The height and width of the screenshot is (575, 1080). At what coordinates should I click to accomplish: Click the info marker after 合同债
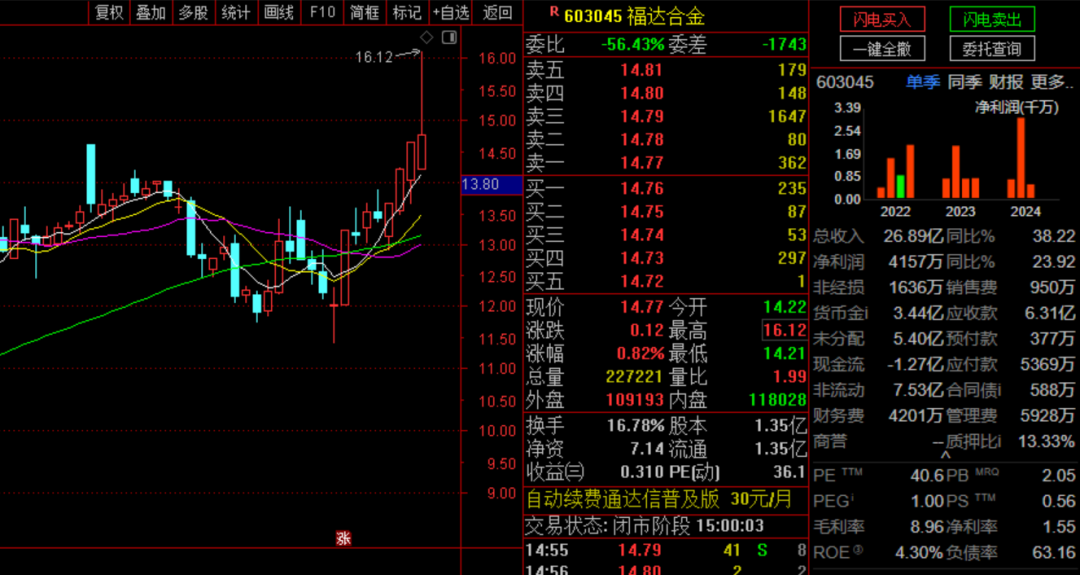[x=999, y=390]
